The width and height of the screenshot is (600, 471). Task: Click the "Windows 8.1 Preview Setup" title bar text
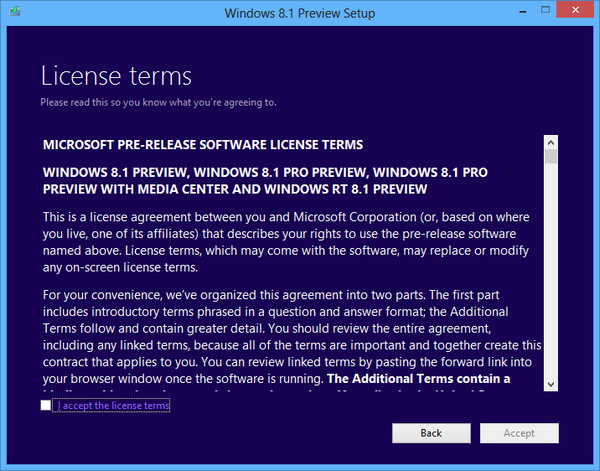pos(300,13)
